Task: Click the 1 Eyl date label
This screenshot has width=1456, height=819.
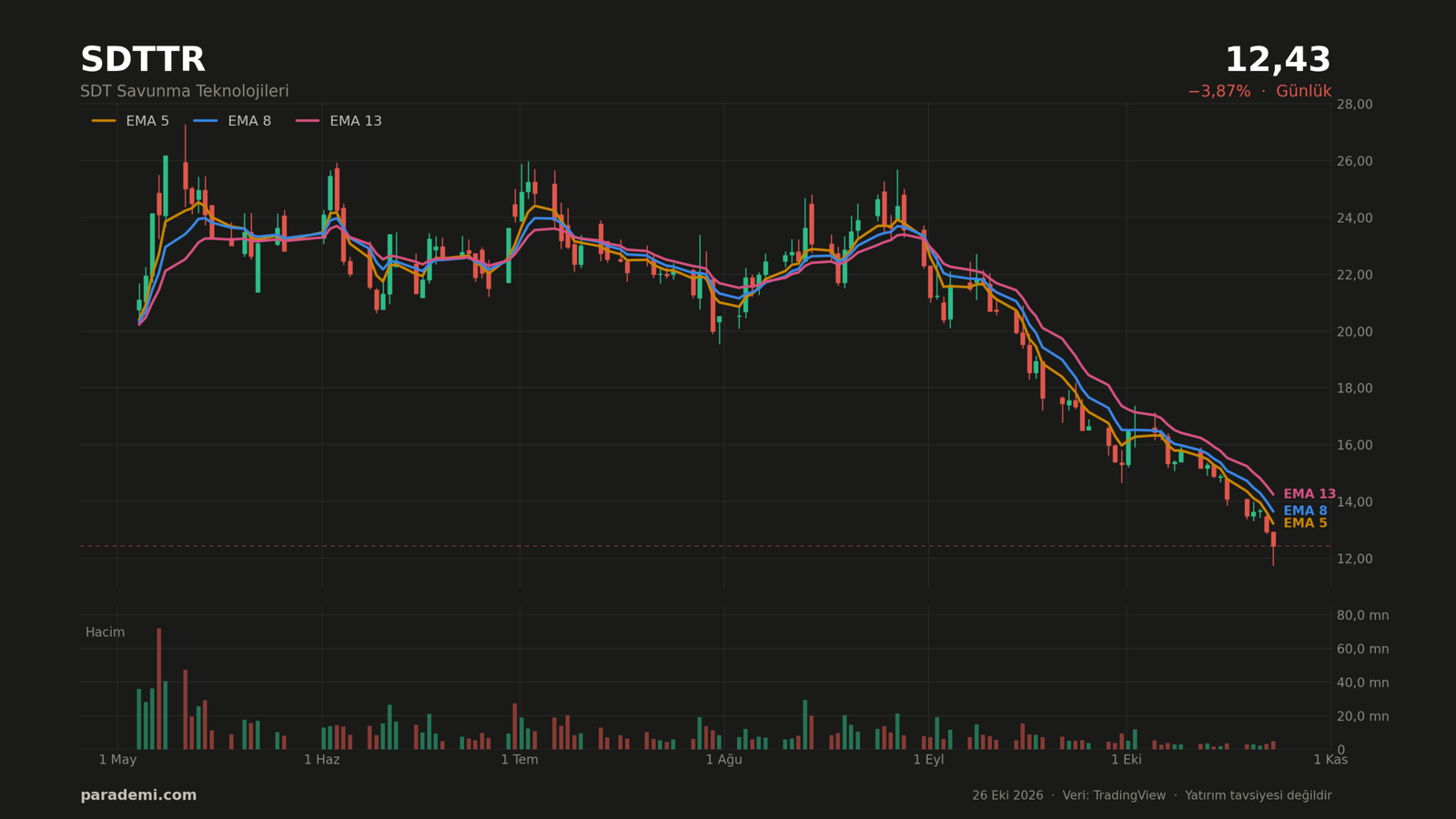Action: 928,760
